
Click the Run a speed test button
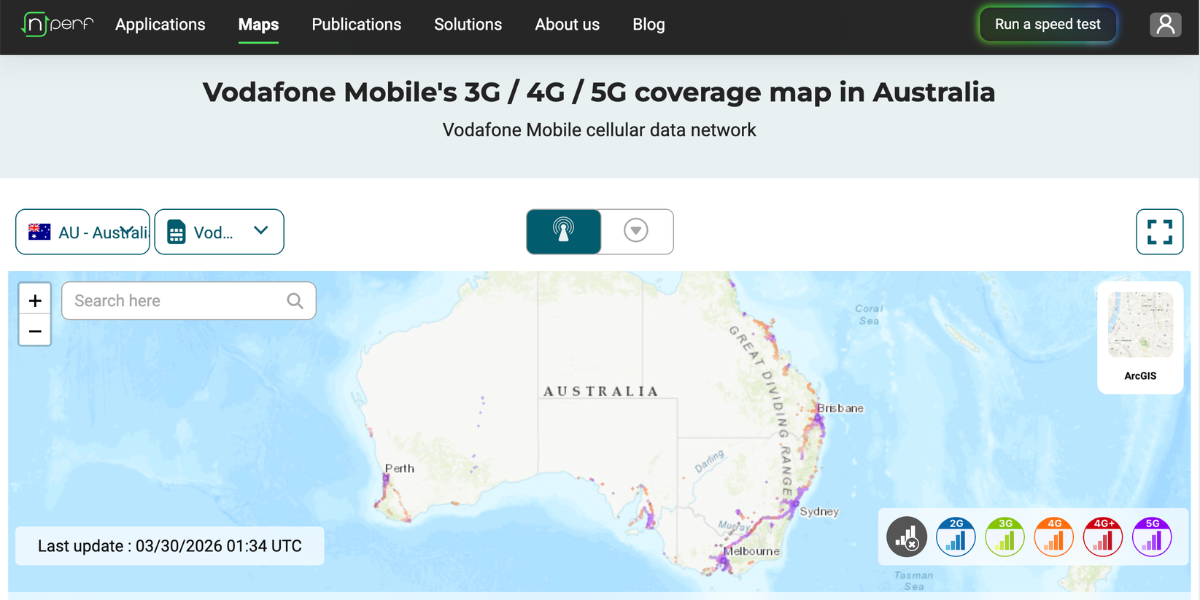coord(1047,24)
